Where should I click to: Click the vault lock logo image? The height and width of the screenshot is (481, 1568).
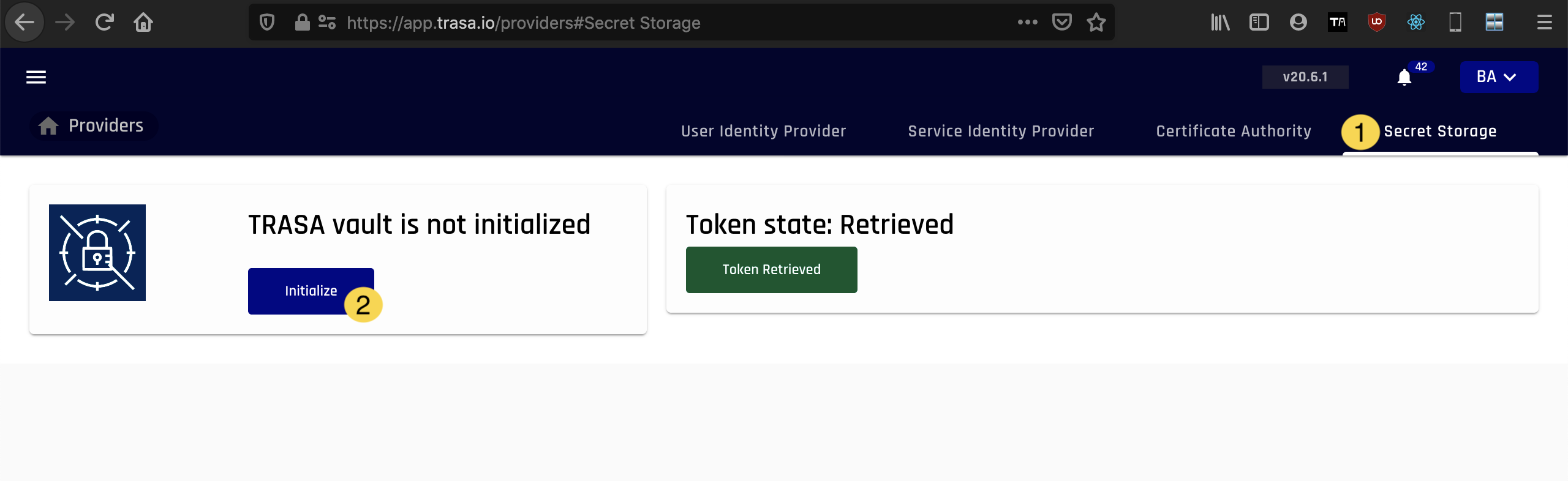pos(97,253)
